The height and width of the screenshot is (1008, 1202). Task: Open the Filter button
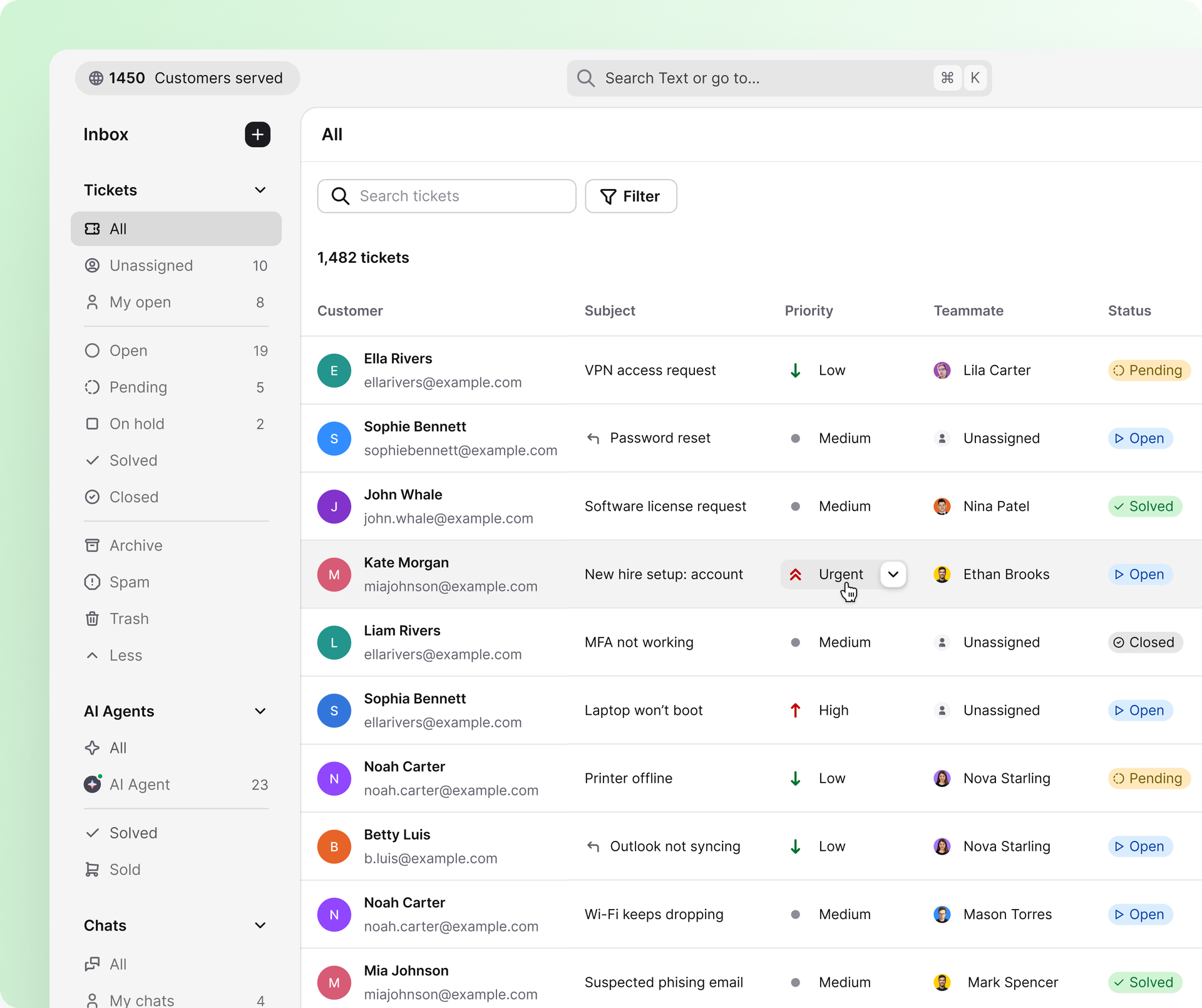click(630, 197)
